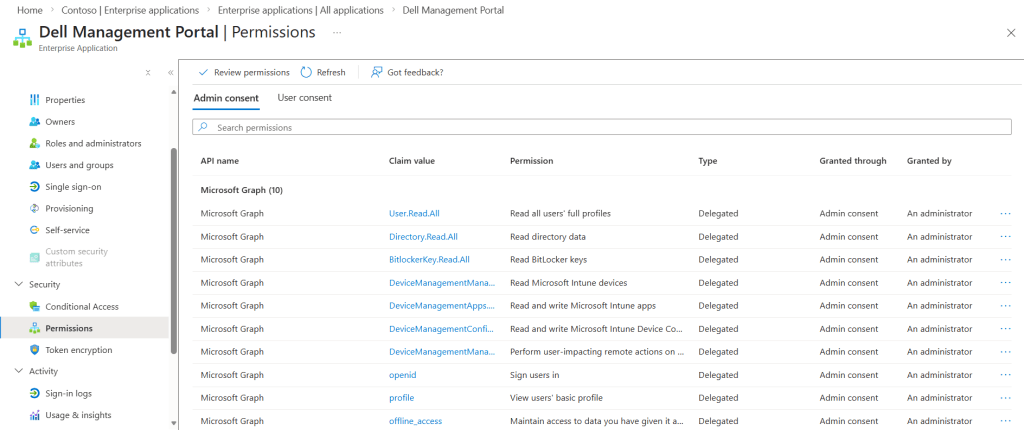Collapse the Activity section chevron
Screen dimensions: 1024x430
point(18,371)
